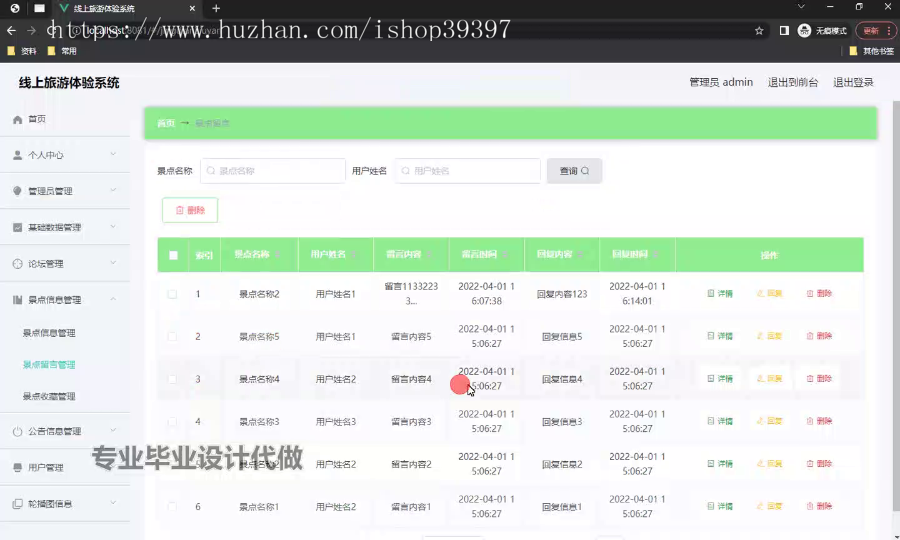Click the 查询 search button
The width and height of the screenshot is (900, 540).
pos(574,171)
